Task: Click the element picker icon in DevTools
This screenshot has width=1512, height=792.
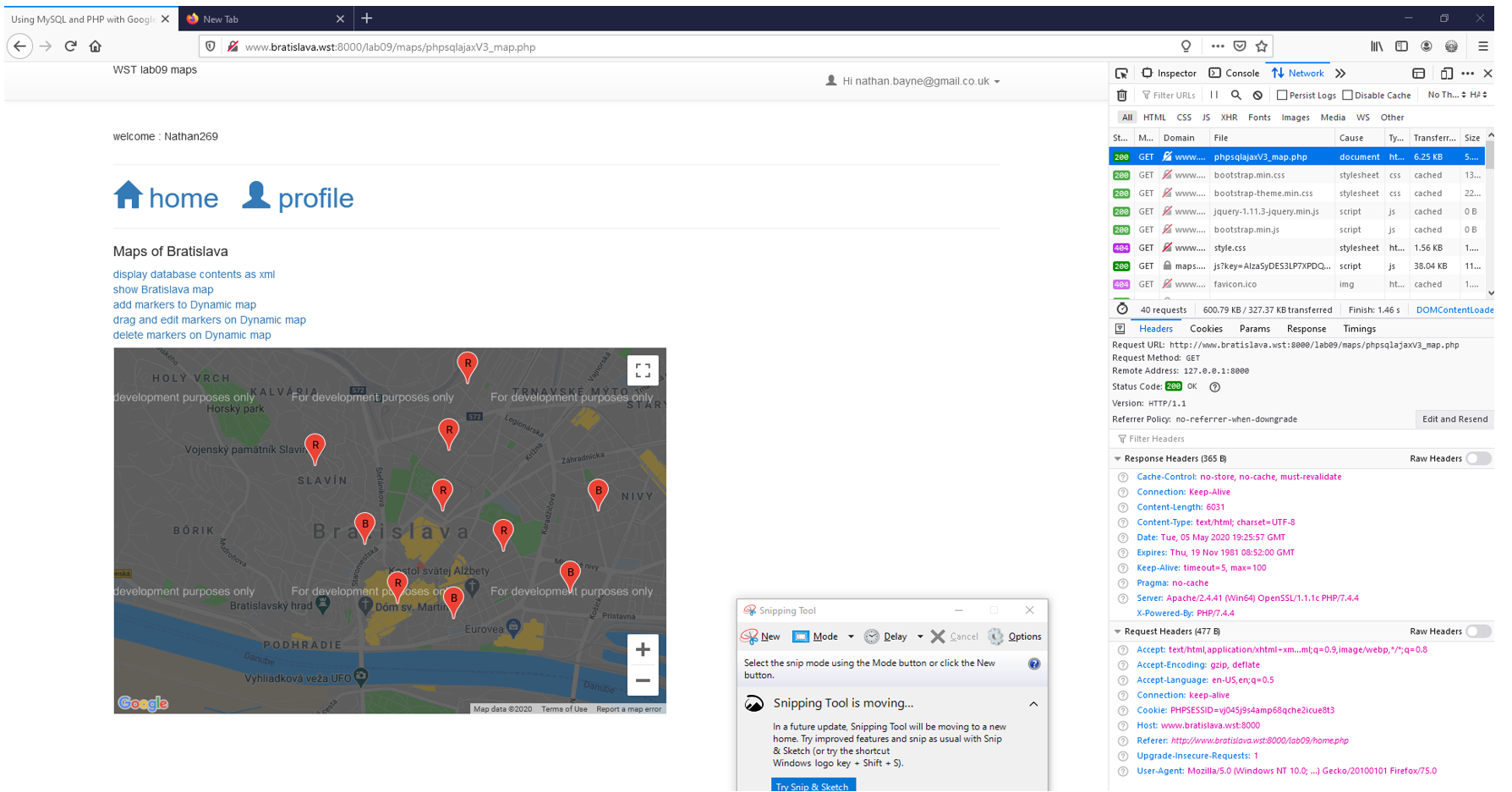Action: 1121,74
